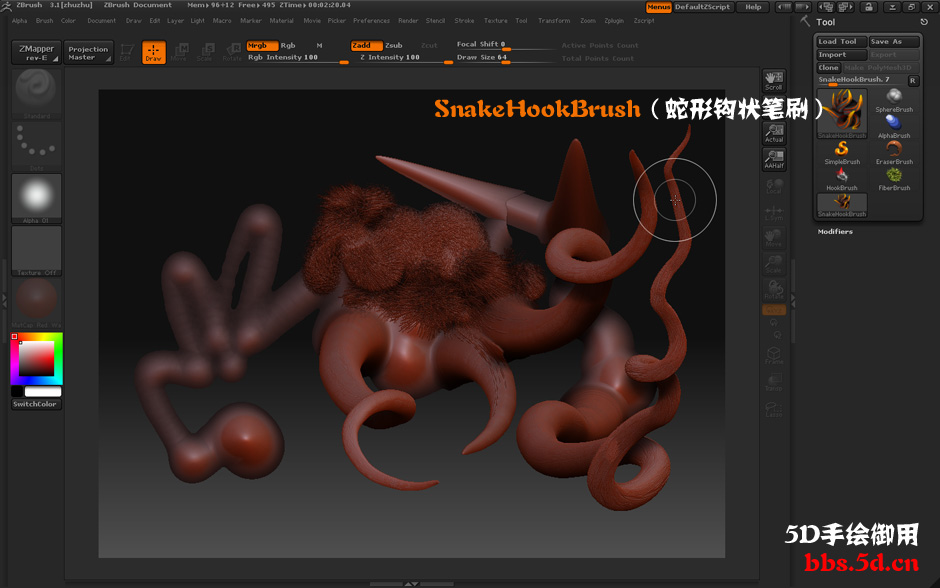
Task: Select the AlphaBrush tool
Action: coord(894,126)
